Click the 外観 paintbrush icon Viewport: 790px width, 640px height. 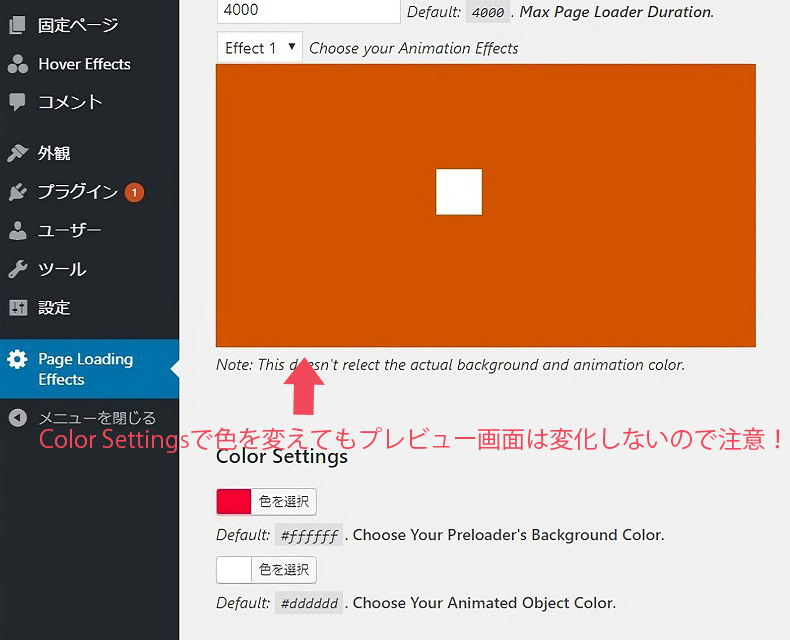pyautogui.click(x=18, y=153)
